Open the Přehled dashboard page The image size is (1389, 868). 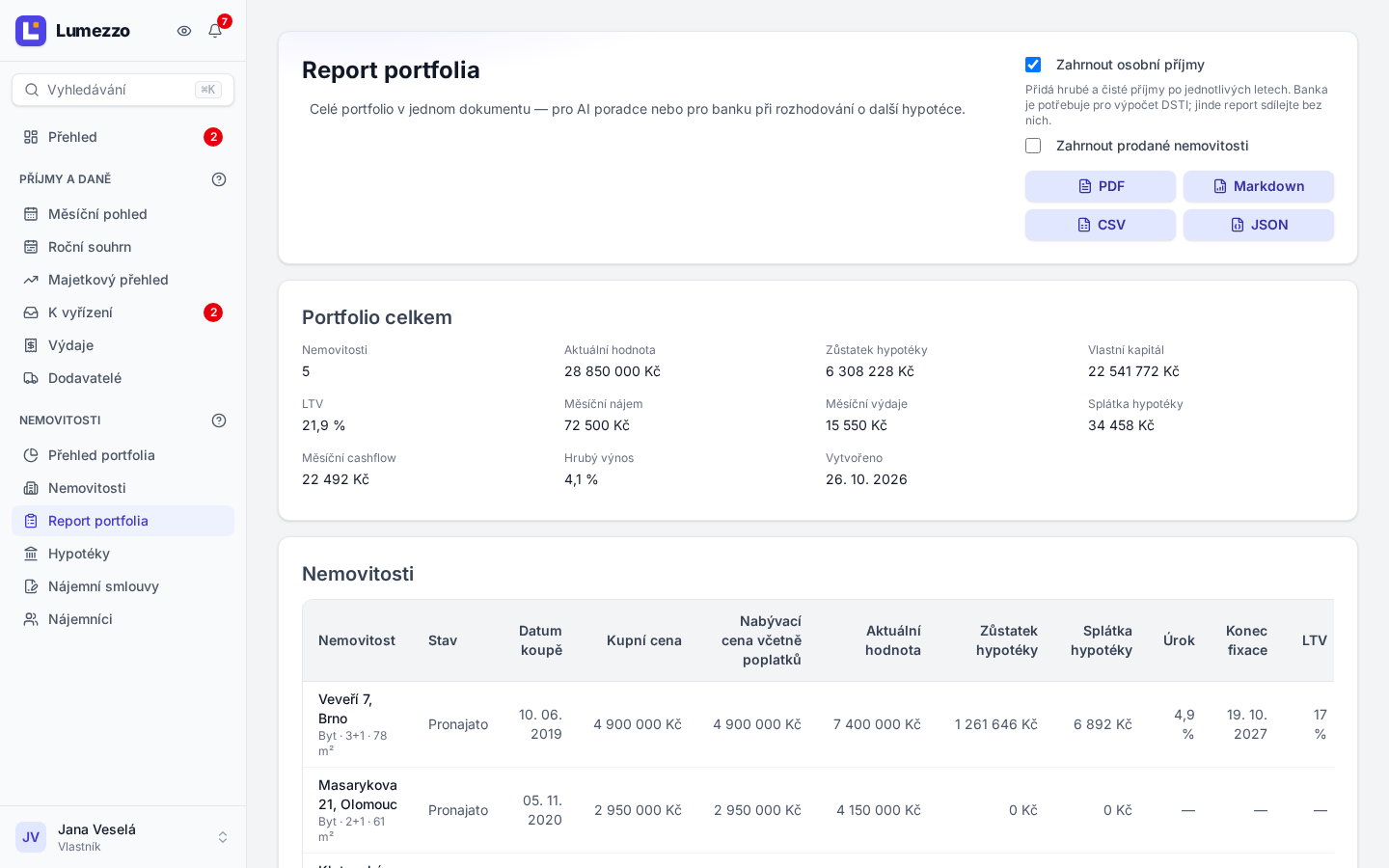123,137
